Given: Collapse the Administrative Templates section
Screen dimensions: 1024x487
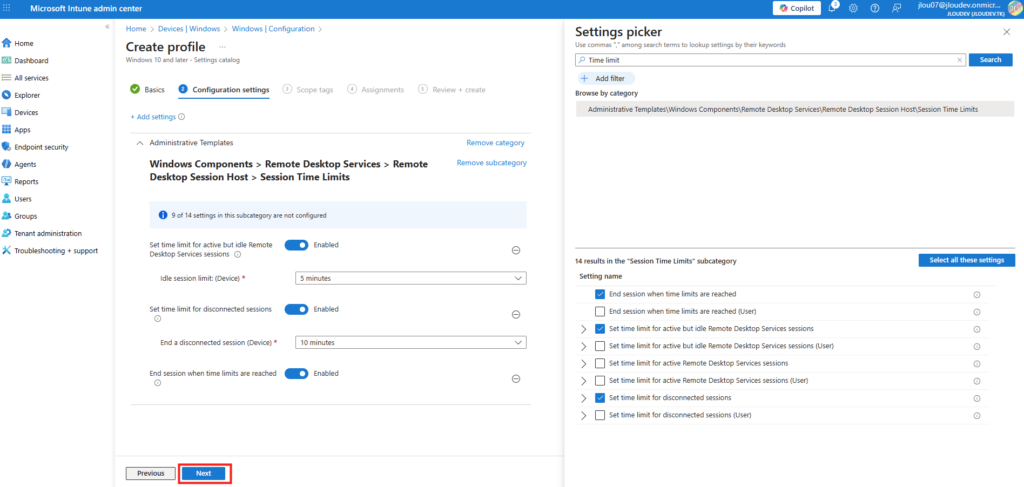Looking at the screenshot, I should pos(139,143).
